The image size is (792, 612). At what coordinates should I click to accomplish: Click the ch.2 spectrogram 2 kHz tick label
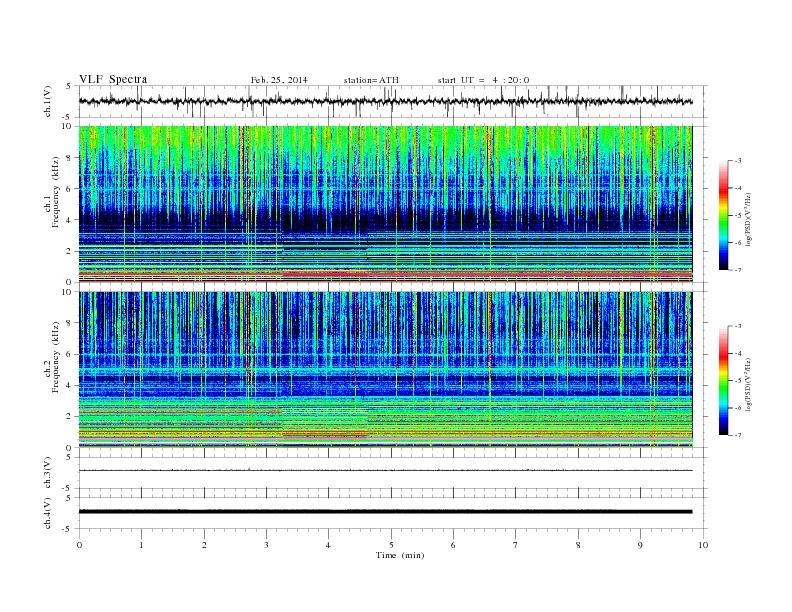pyautogui.click(x=69, y=417)
